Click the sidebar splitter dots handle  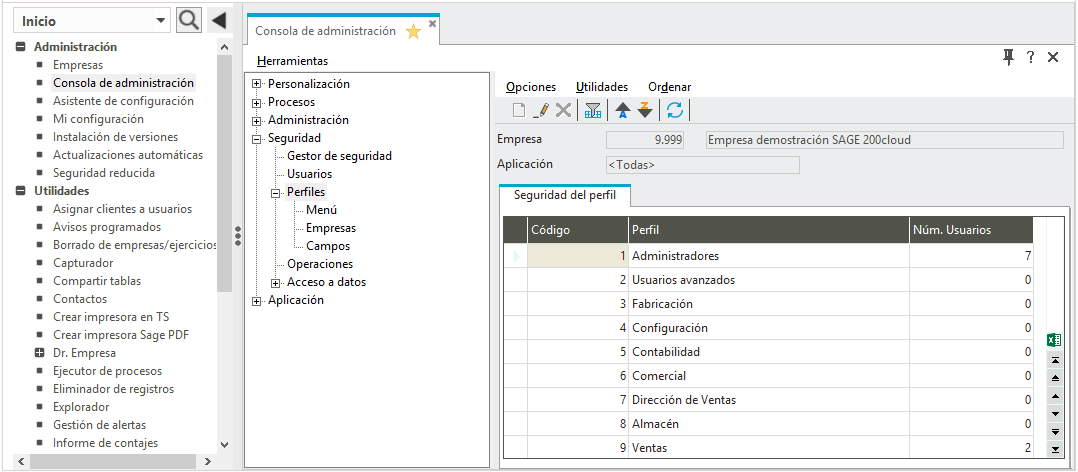pyautogui.click(x=237, y=236)
